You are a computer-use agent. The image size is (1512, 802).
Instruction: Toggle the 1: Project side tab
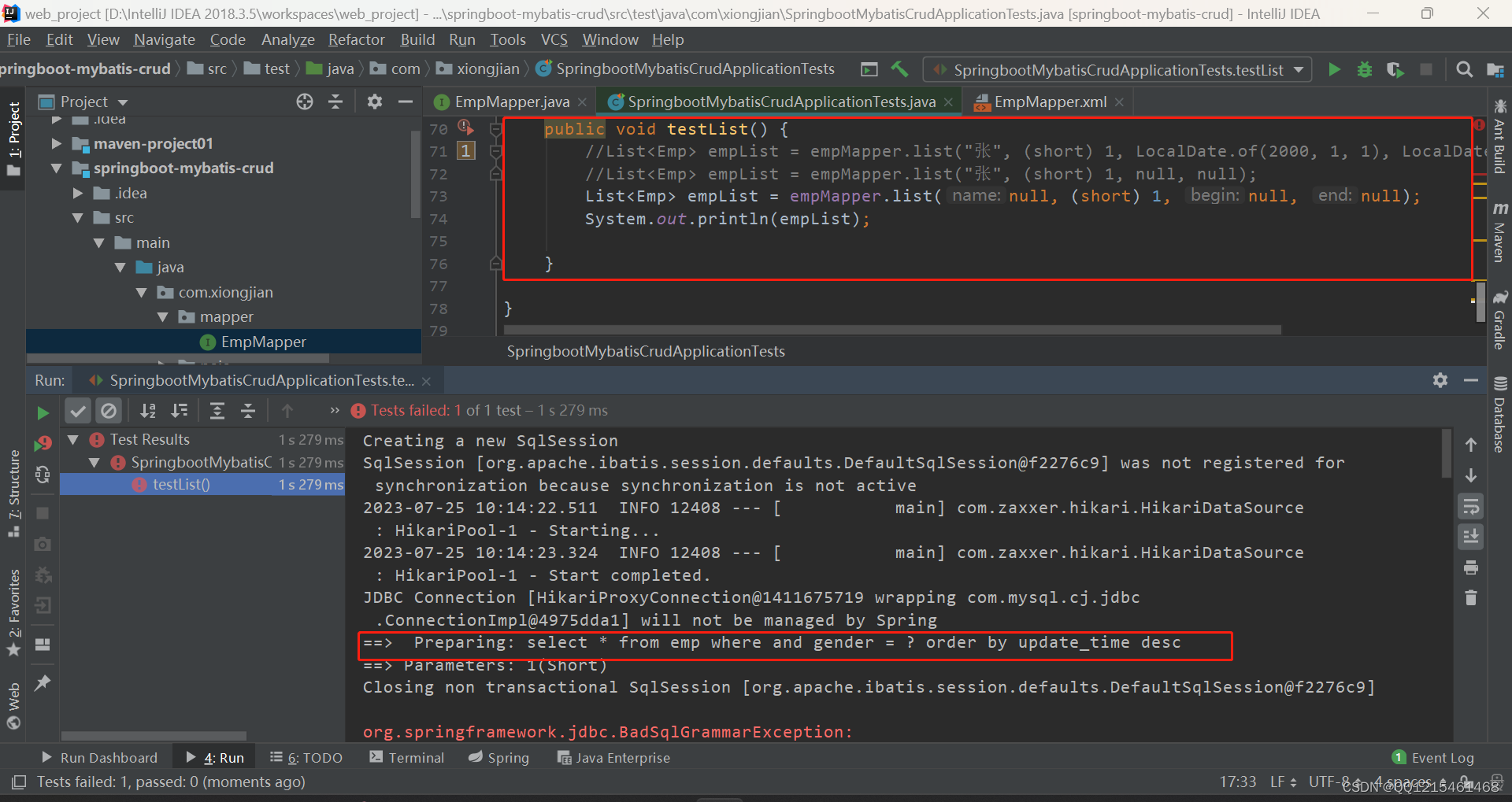[13, 139]
